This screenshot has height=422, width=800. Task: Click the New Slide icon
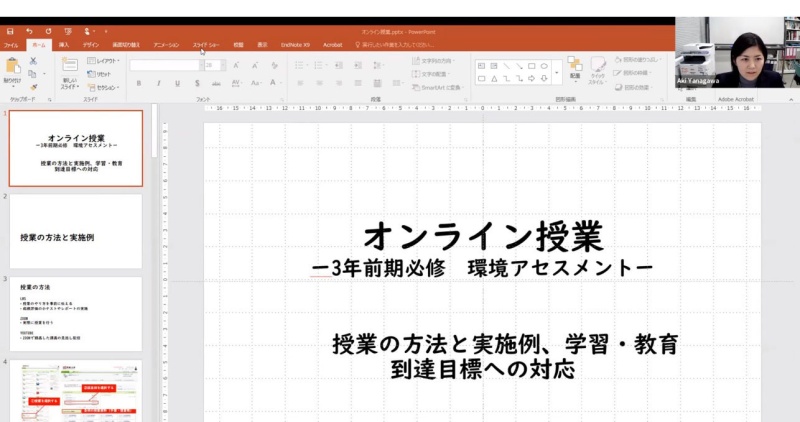coord(69,65)
